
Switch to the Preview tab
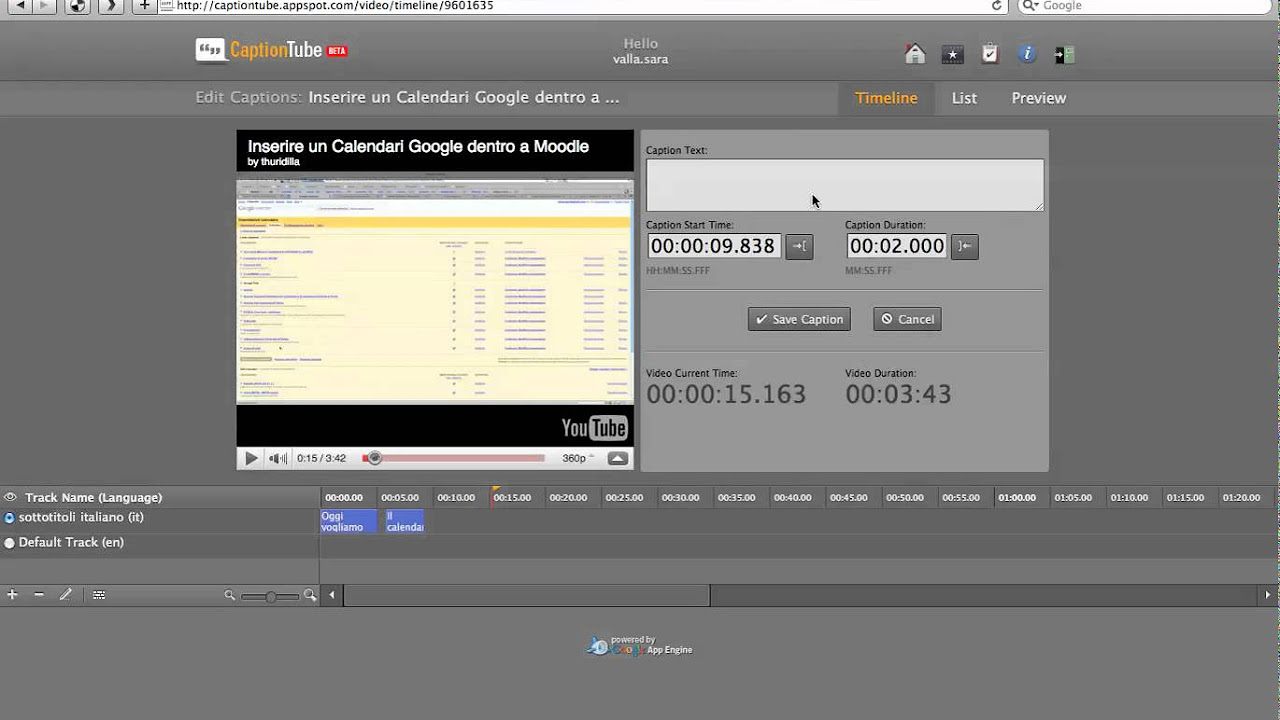click(1038, 98)
